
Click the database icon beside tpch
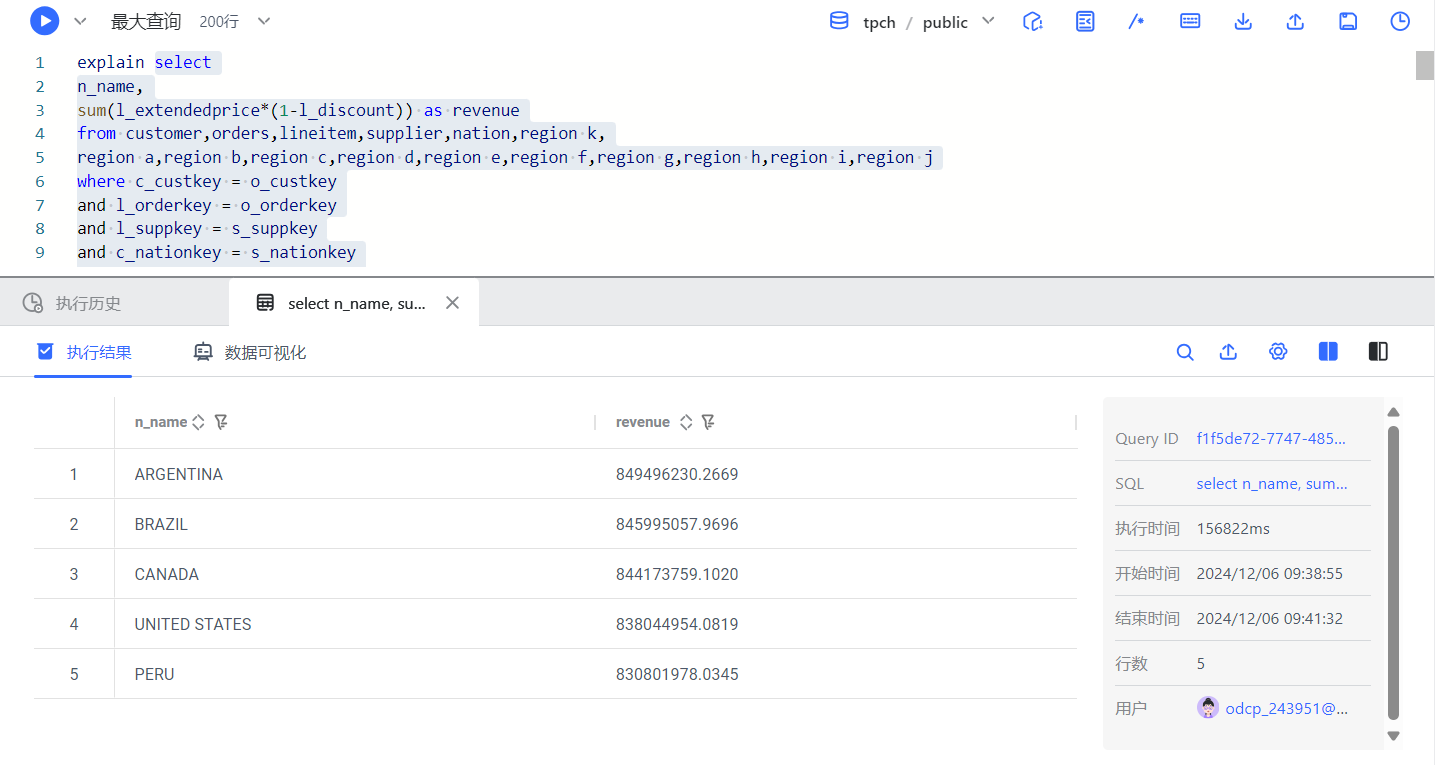click(x=839, y=21)
